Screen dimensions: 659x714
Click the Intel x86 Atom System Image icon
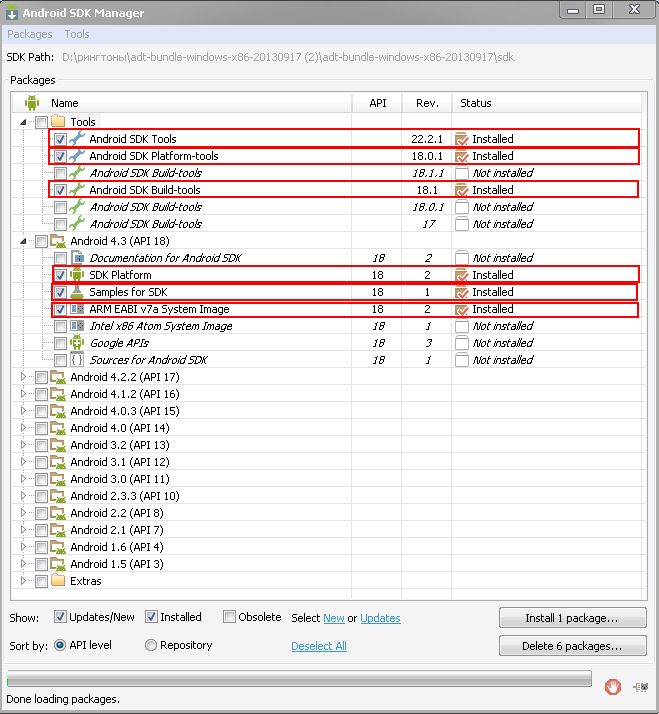[x=77, y=326]
